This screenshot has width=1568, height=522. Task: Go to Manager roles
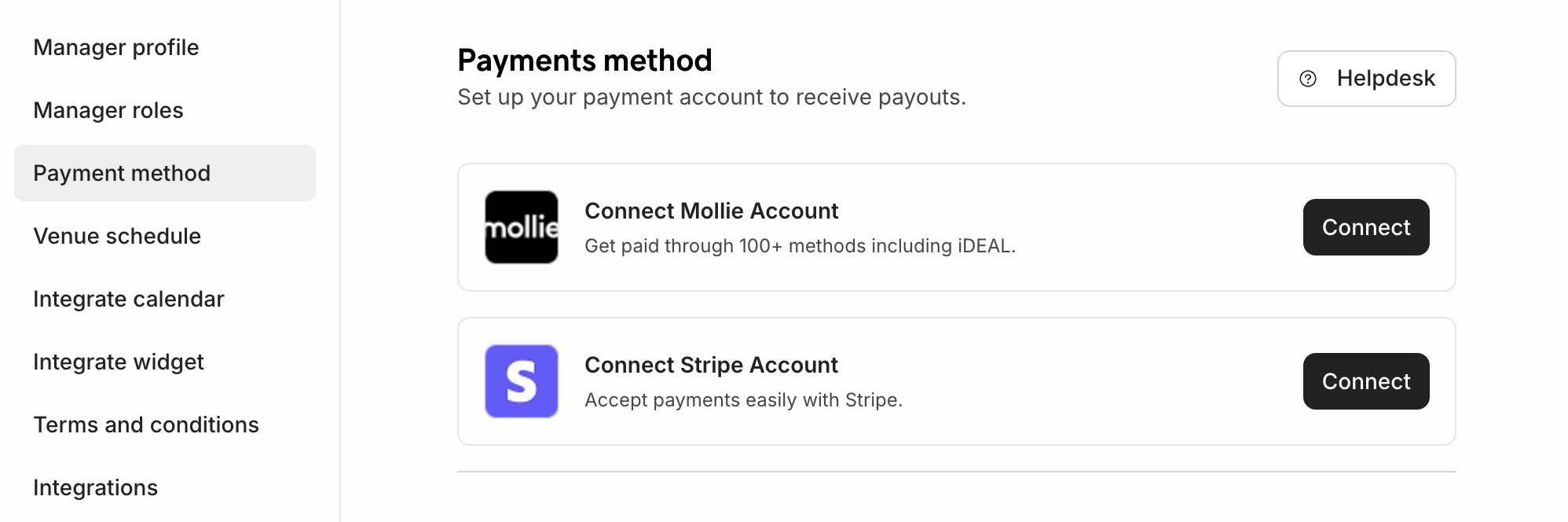pyautogui.click(x=108, y=110)
